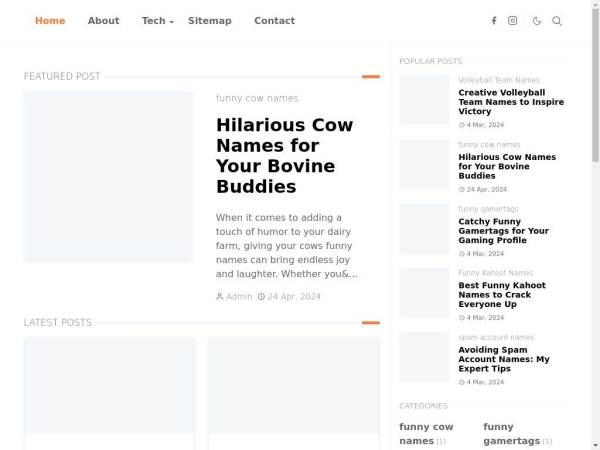Toggle dark mode moon icon
The height and width of the screenshot is (450, 600).
click(537, 21)
